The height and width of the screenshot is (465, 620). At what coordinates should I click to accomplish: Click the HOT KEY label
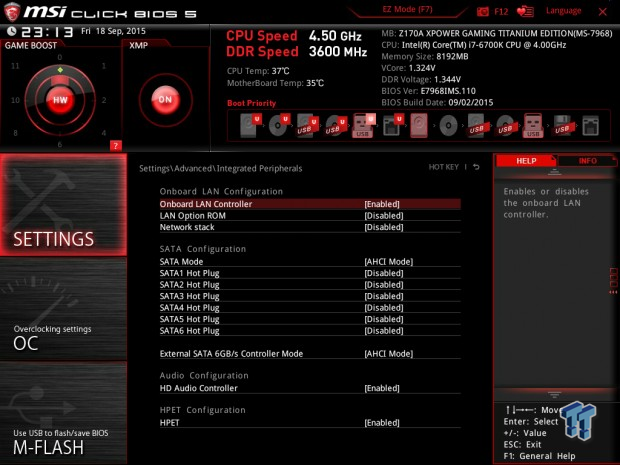pos(444,167)
